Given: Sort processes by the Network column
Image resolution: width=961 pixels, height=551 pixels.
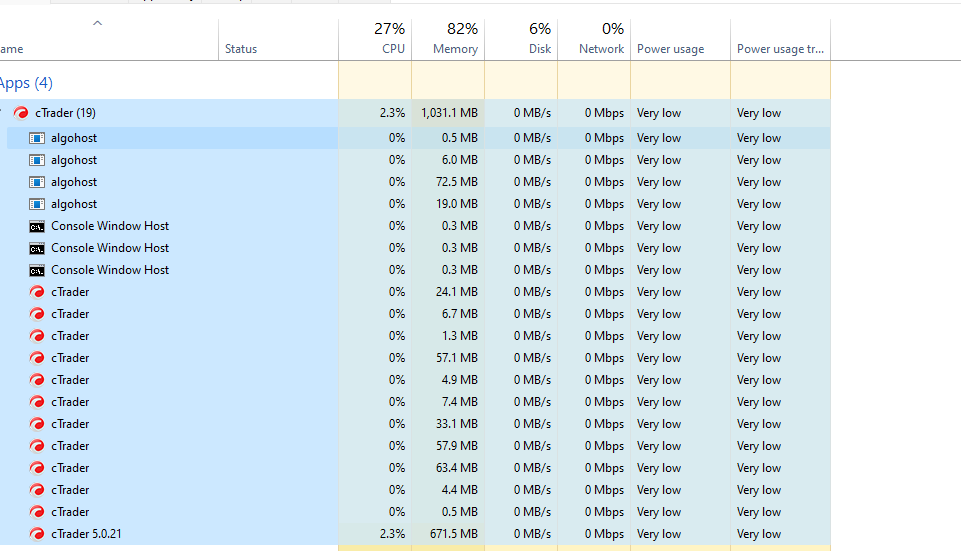Looking at the screenshot, I should (594, 40).
